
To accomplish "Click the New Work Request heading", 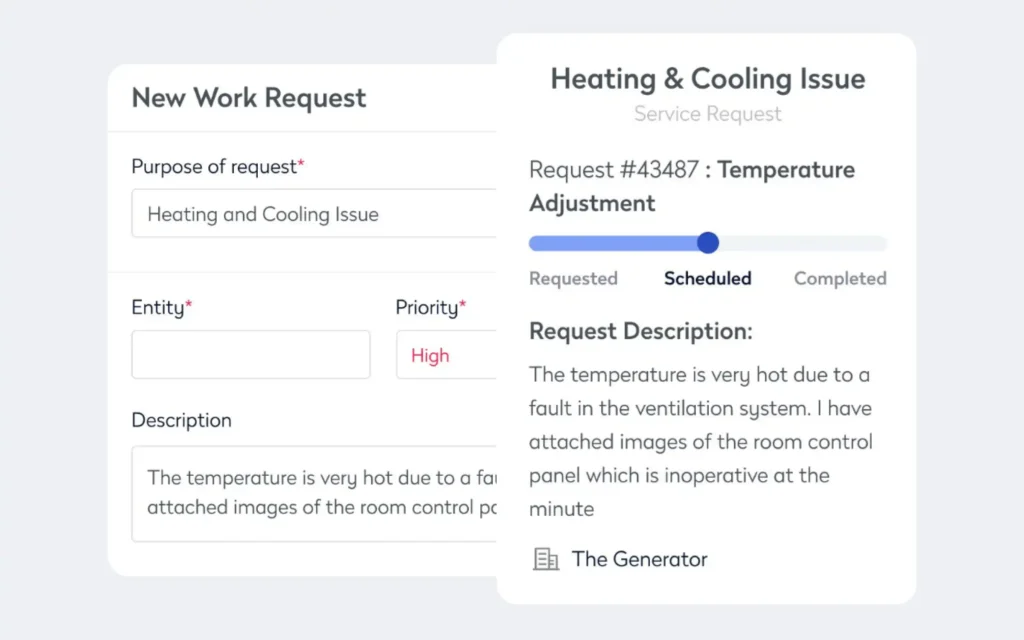I will coord(249,98).
